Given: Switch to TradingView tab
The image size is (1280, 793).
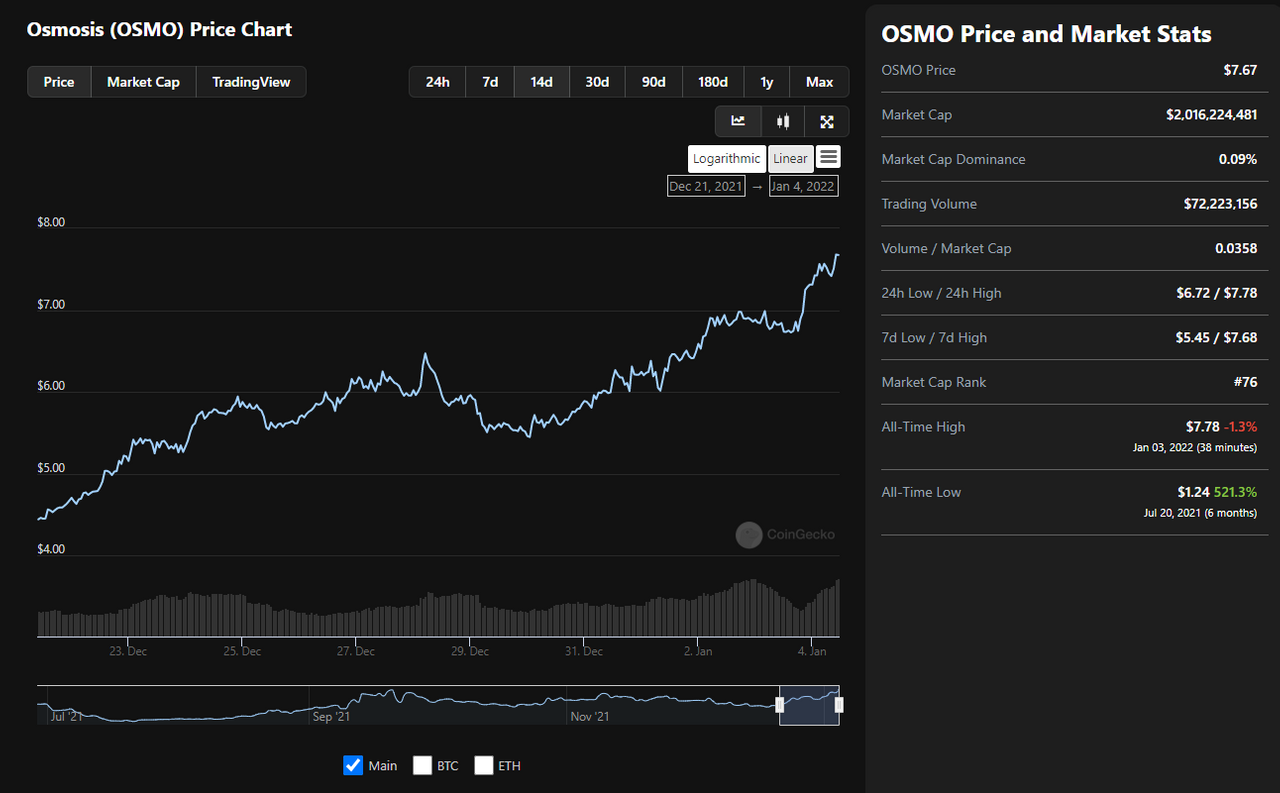Looking at the screenshot, I should (x=250, y=82).
